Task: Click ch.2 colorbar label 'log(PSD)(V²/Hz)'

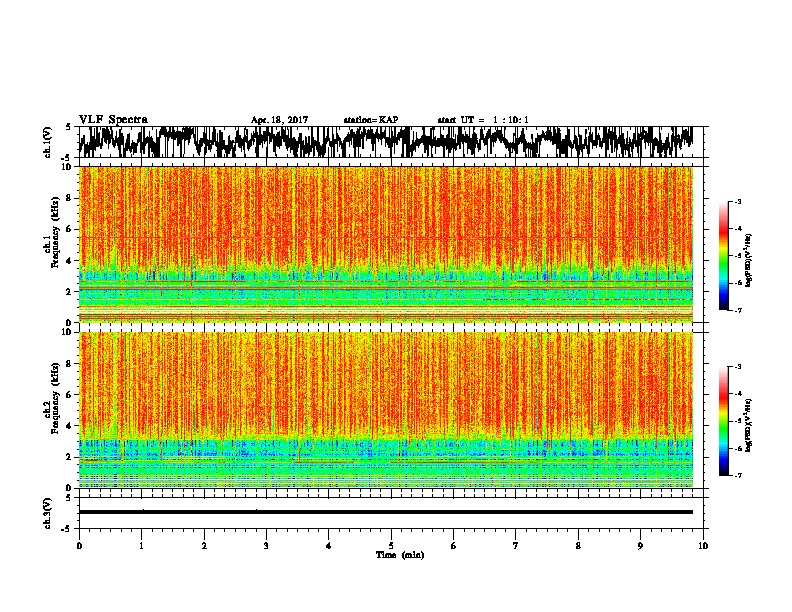Action: tap(749, 424)
